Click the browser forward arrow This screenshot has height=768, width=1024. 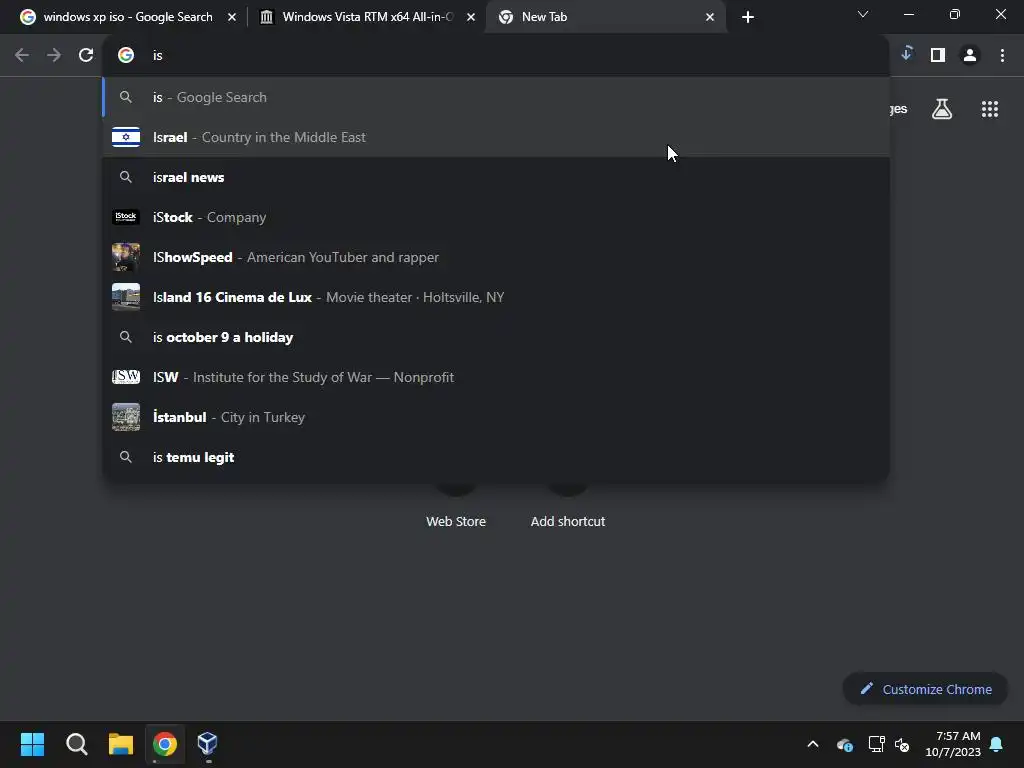point(54,56)
